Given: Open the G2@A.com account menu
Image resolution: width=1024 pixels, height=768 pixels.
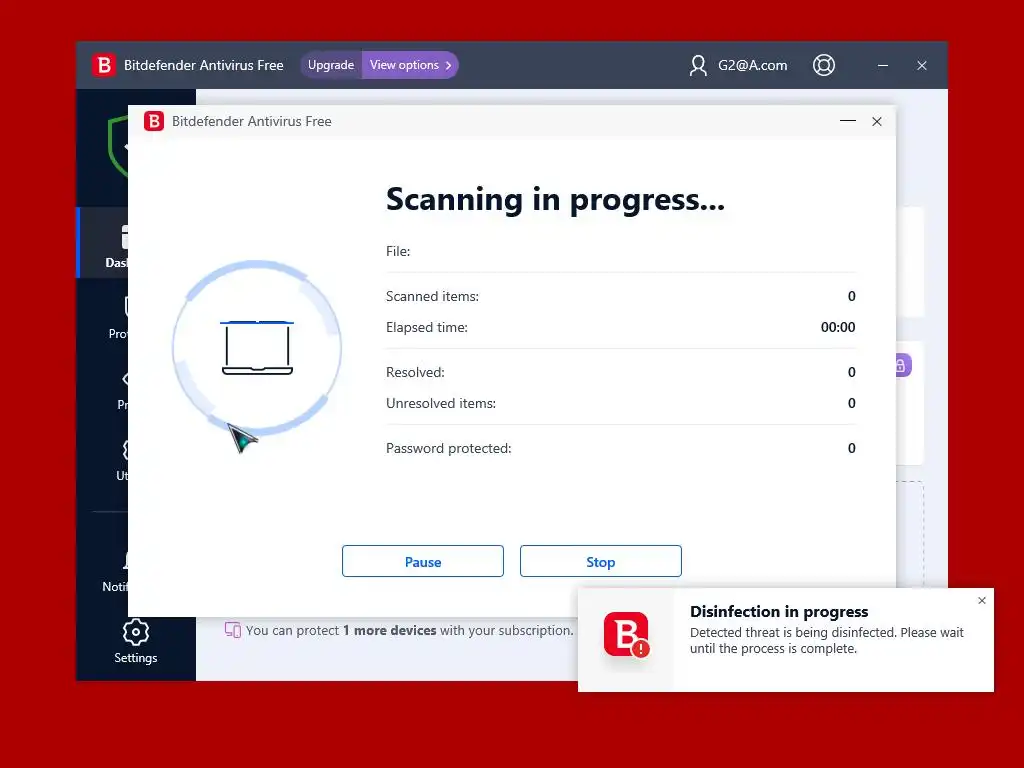Looking at the screenshot, I should [738, 65].
